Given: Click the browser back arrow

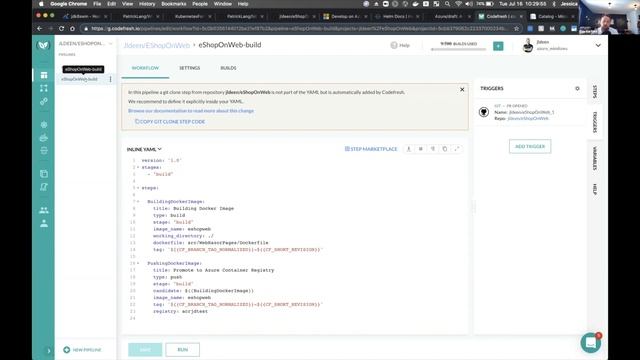Looking at the screenshot, I should coord(40,29).
